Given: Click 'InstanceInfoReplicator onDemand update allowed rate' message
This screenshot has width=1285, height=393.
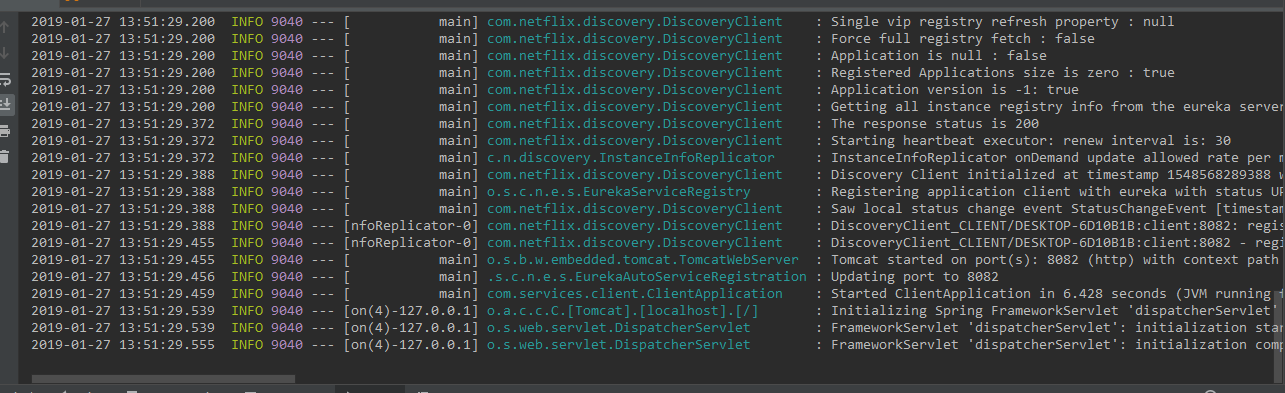Looking at the screenshot, I should click(x=1058, y=157).
